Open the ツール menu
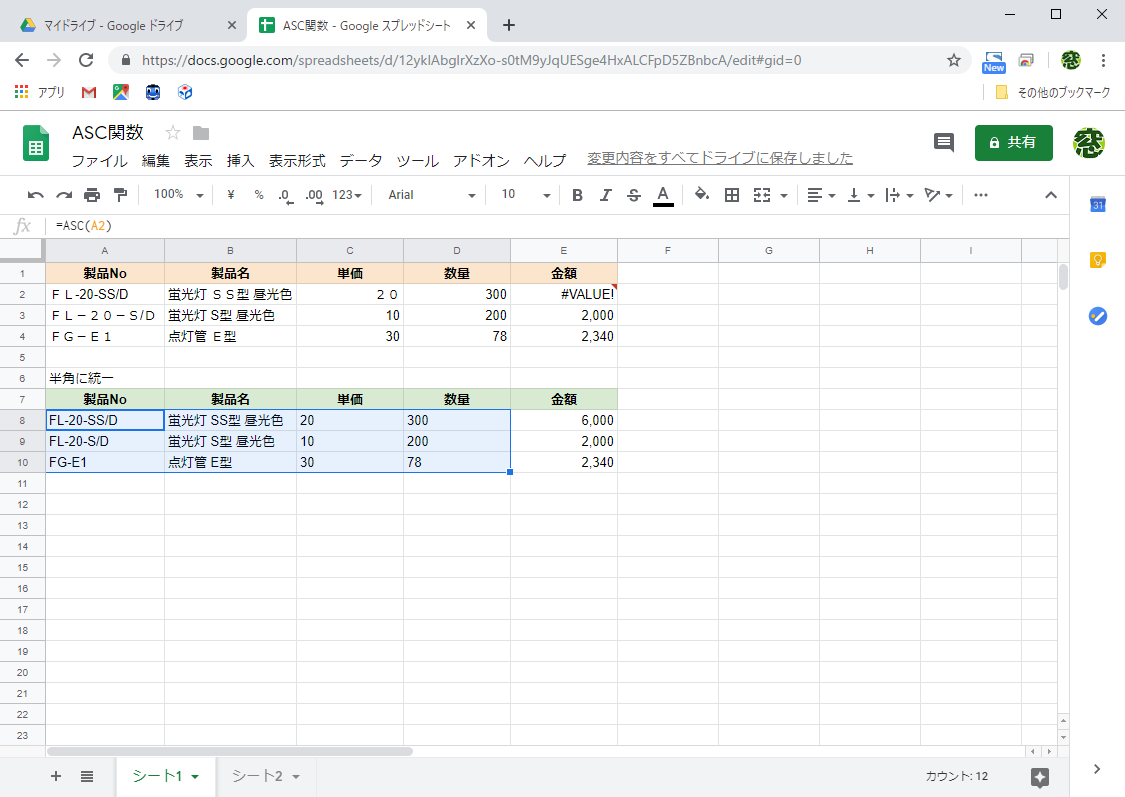Screen dimensions: 1125x797 click(x=418, y=161)
